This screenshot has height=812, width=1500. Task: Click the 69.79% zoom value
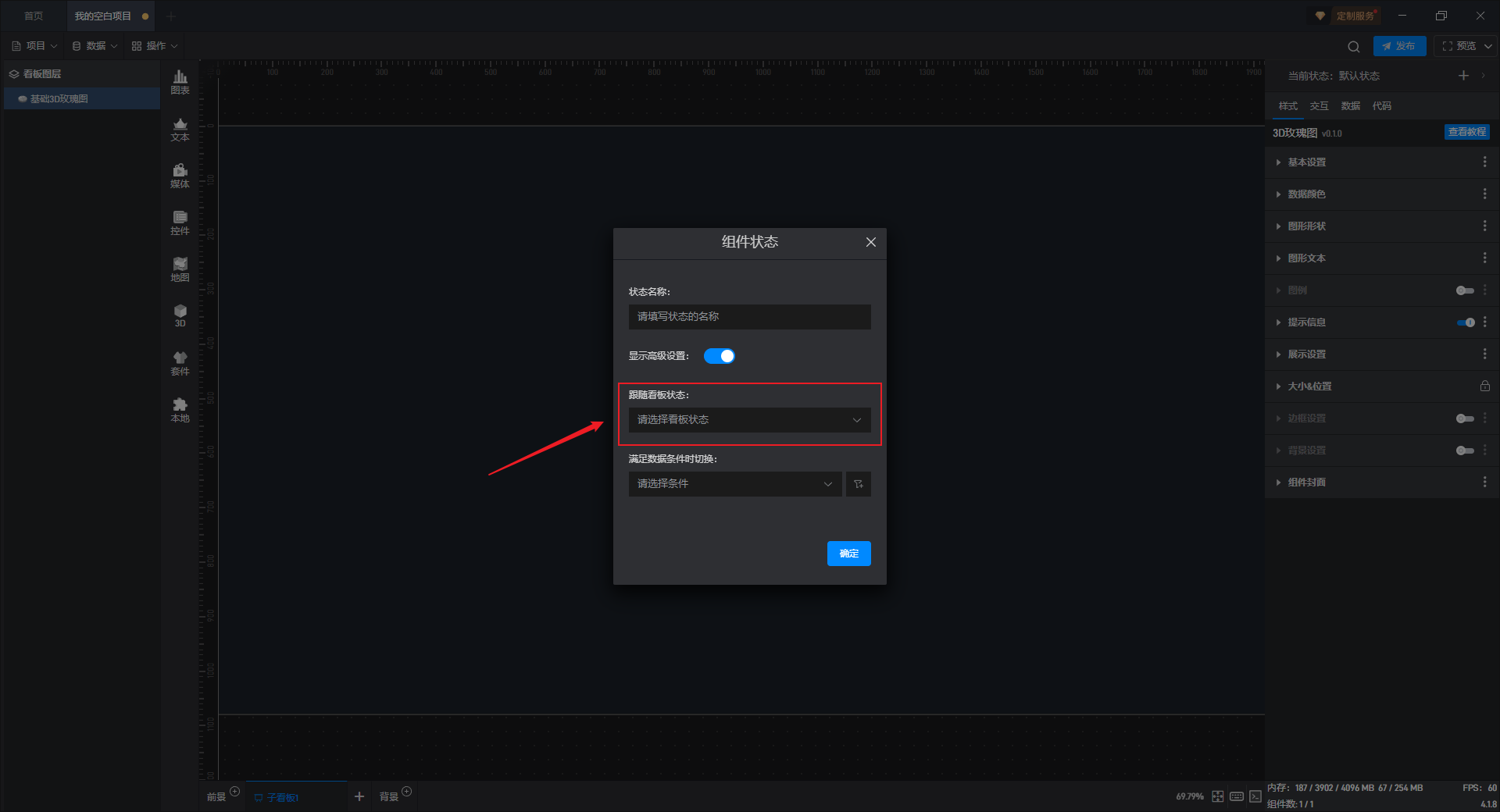pyautogui.click(x=1190, y=797)
